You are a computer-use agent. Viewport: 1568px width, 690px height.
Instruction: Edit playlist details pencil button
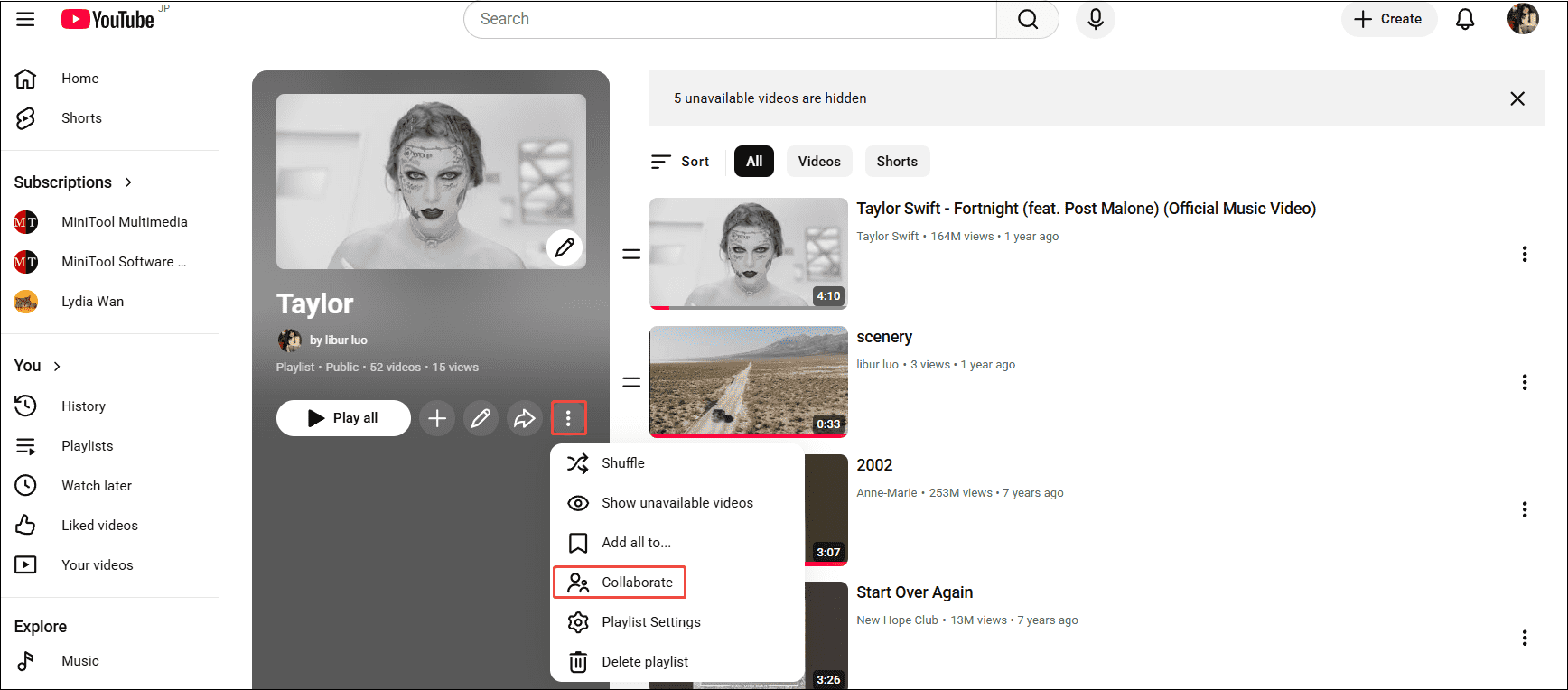(481, 418)
